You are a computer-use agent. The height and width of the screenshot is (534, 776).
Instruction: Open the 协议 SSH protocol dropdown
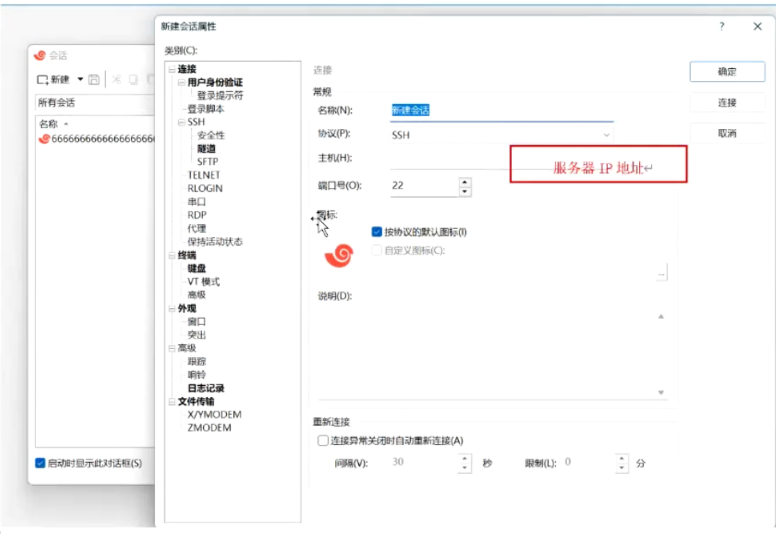(501, 135)
